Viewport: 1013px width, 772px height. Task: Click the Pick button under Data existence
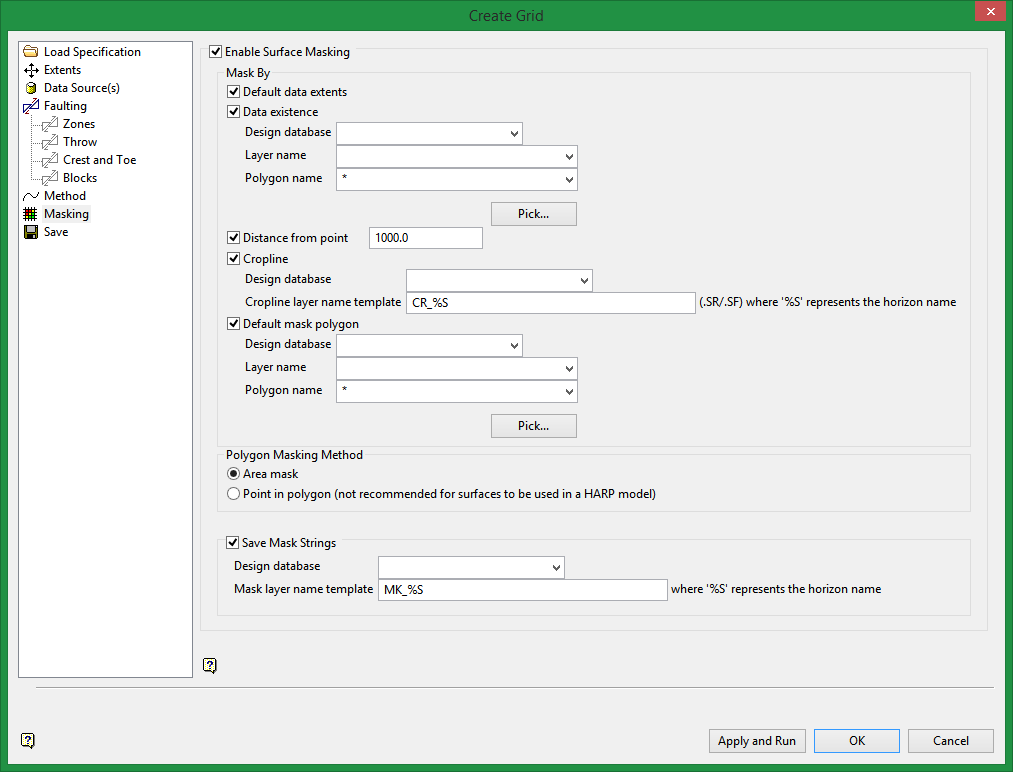pyautogui.click(x=533, y=213)
